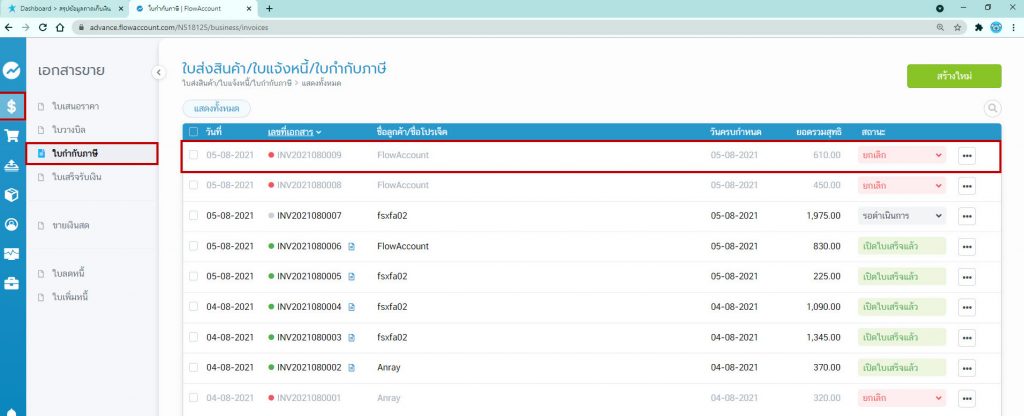This screenshot has width=1024, height=416.
Task: Click the แสดงทั้งหมด filter pill
Action: pos(216,108)
